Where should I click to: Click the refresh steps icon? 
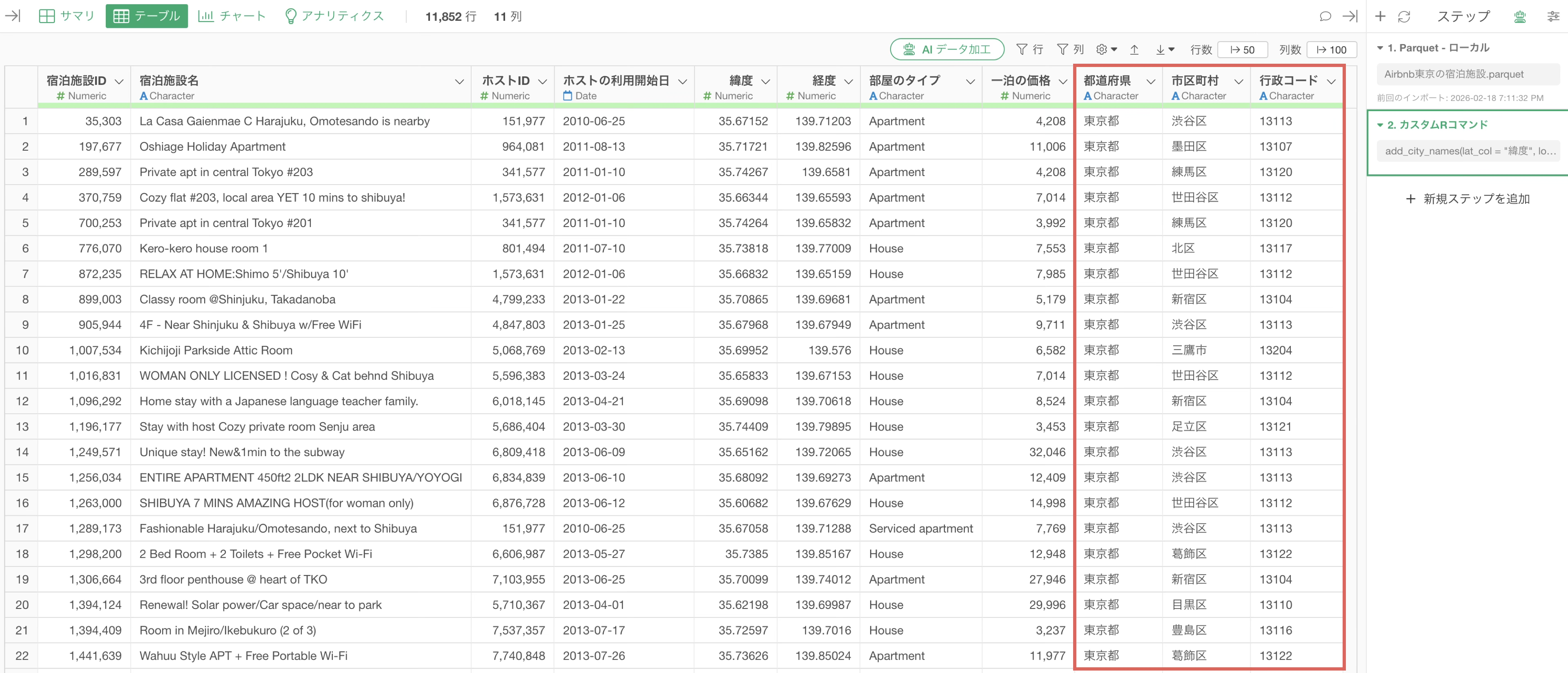pyautogui.click(x=1404, y=16)
